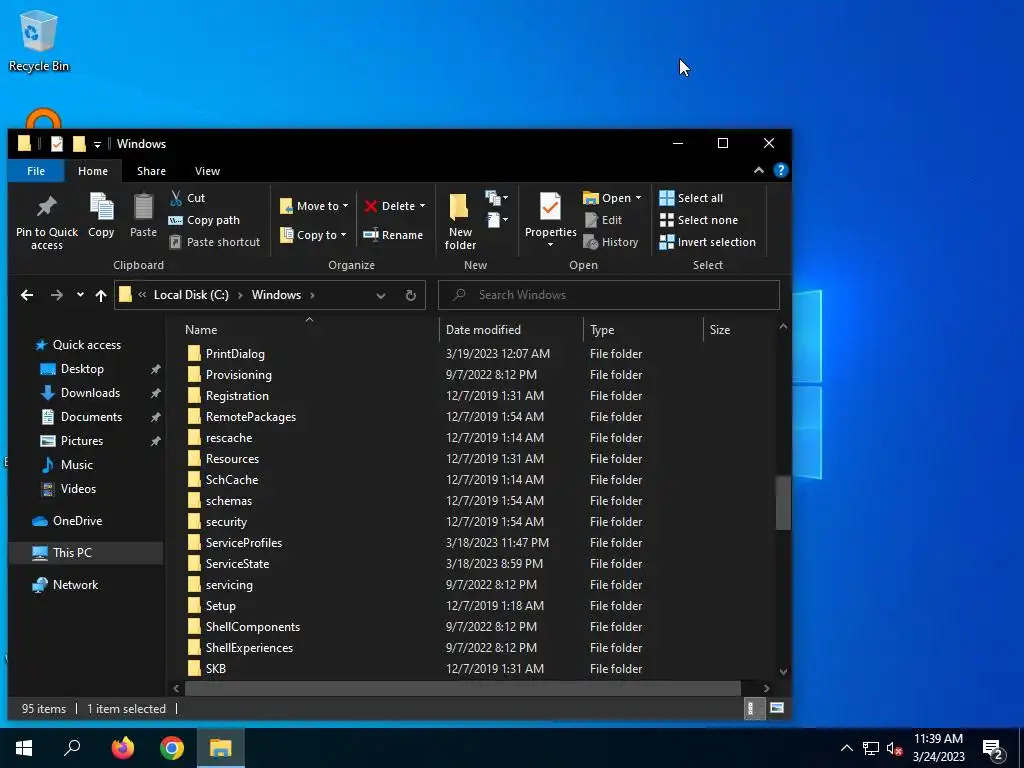Image resolution: width=1024 pixels, height=768 pixels.
Task: Click the Rename command
Action: tap(393, 235)
